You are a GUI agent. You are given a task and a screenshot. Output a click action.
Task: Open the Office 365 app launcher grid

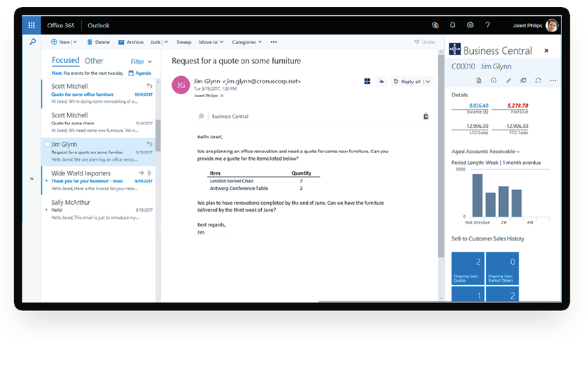click(32, 25)
